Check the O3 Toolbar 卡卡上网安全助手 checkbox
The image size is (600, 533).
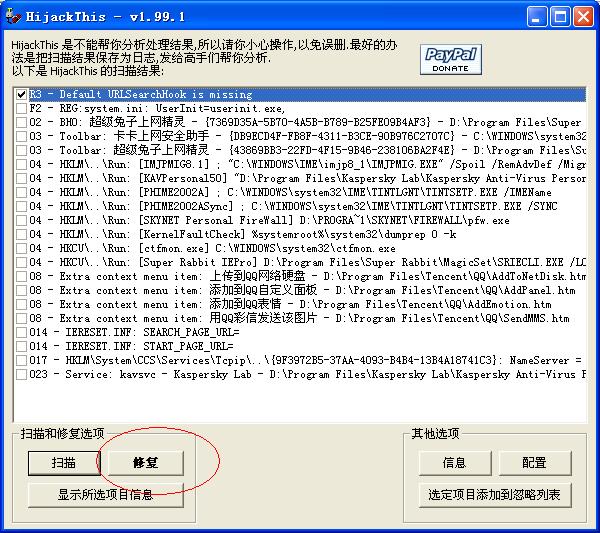(x=21, y=137)
